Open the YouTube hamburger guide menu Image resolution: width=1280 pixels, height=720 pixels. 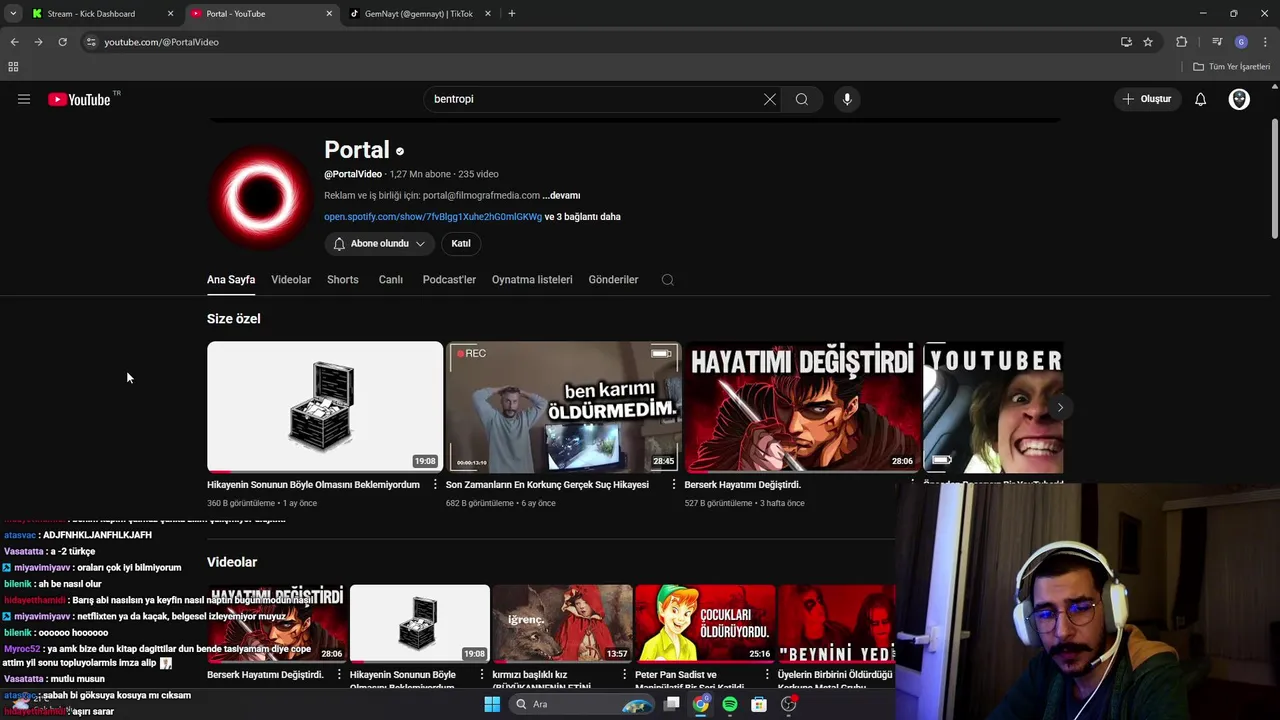tap(24, 99)
